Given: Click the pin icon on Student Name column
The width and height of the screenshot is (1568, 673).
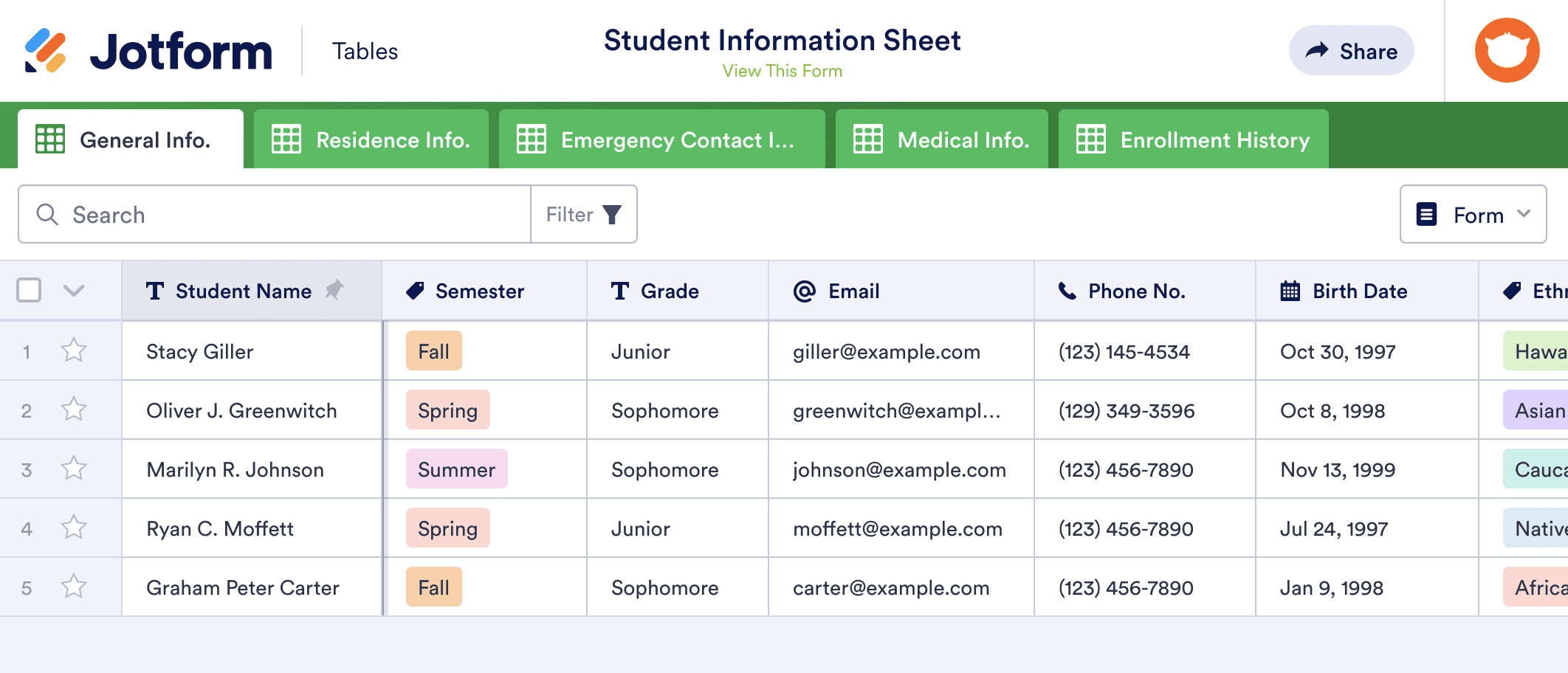Looking at the screenshot, I should click(x=334, y=290).
